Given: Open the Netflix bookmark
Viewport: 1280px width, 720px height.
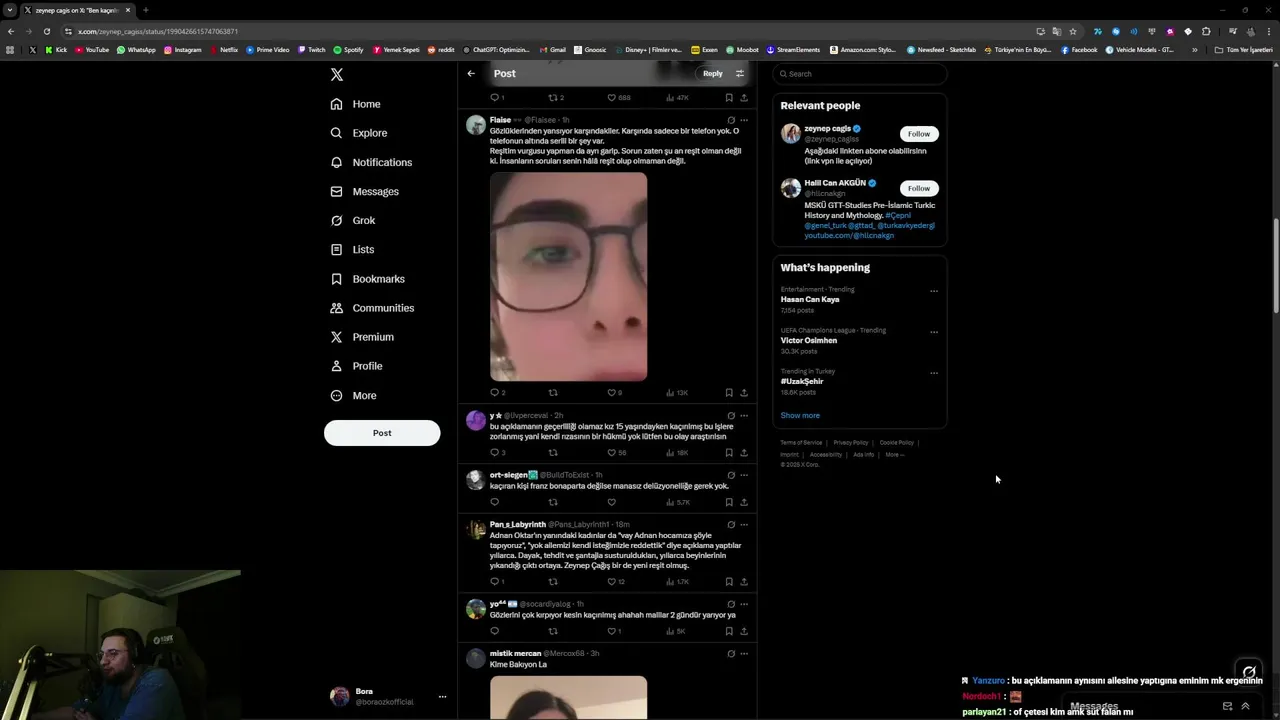Looking at the screenshot, I should (x=224, y=49).
